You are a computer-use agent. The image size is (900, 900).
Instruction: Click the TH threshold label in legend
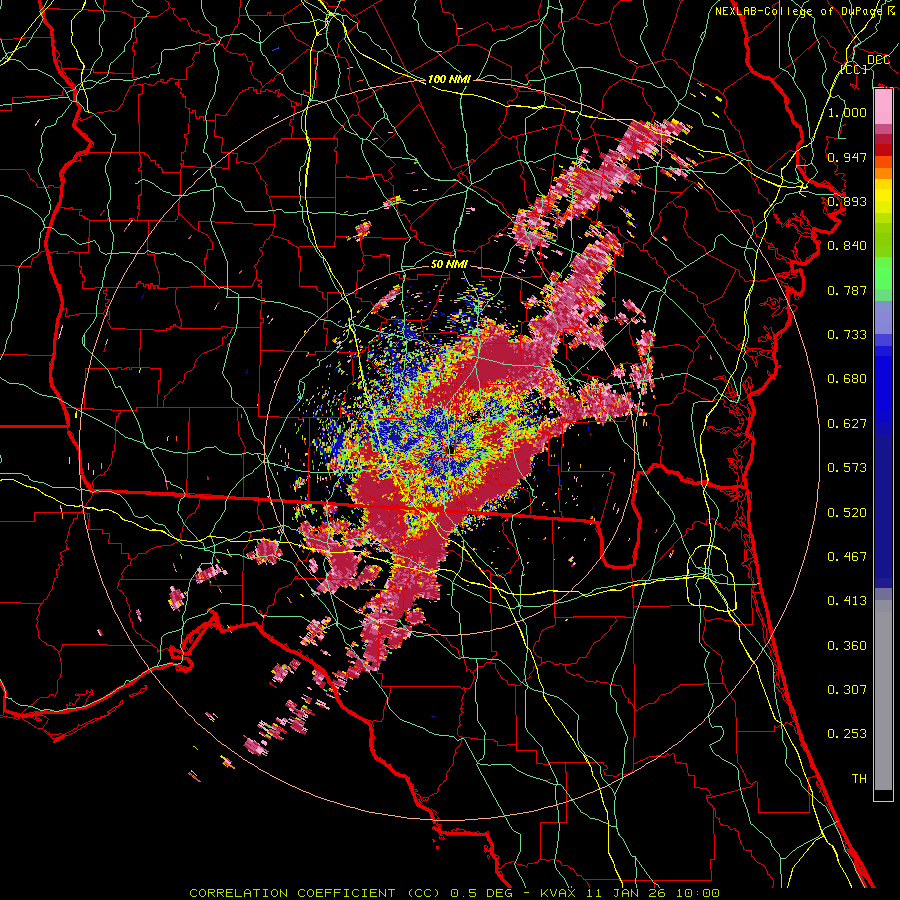pos(859,779)
